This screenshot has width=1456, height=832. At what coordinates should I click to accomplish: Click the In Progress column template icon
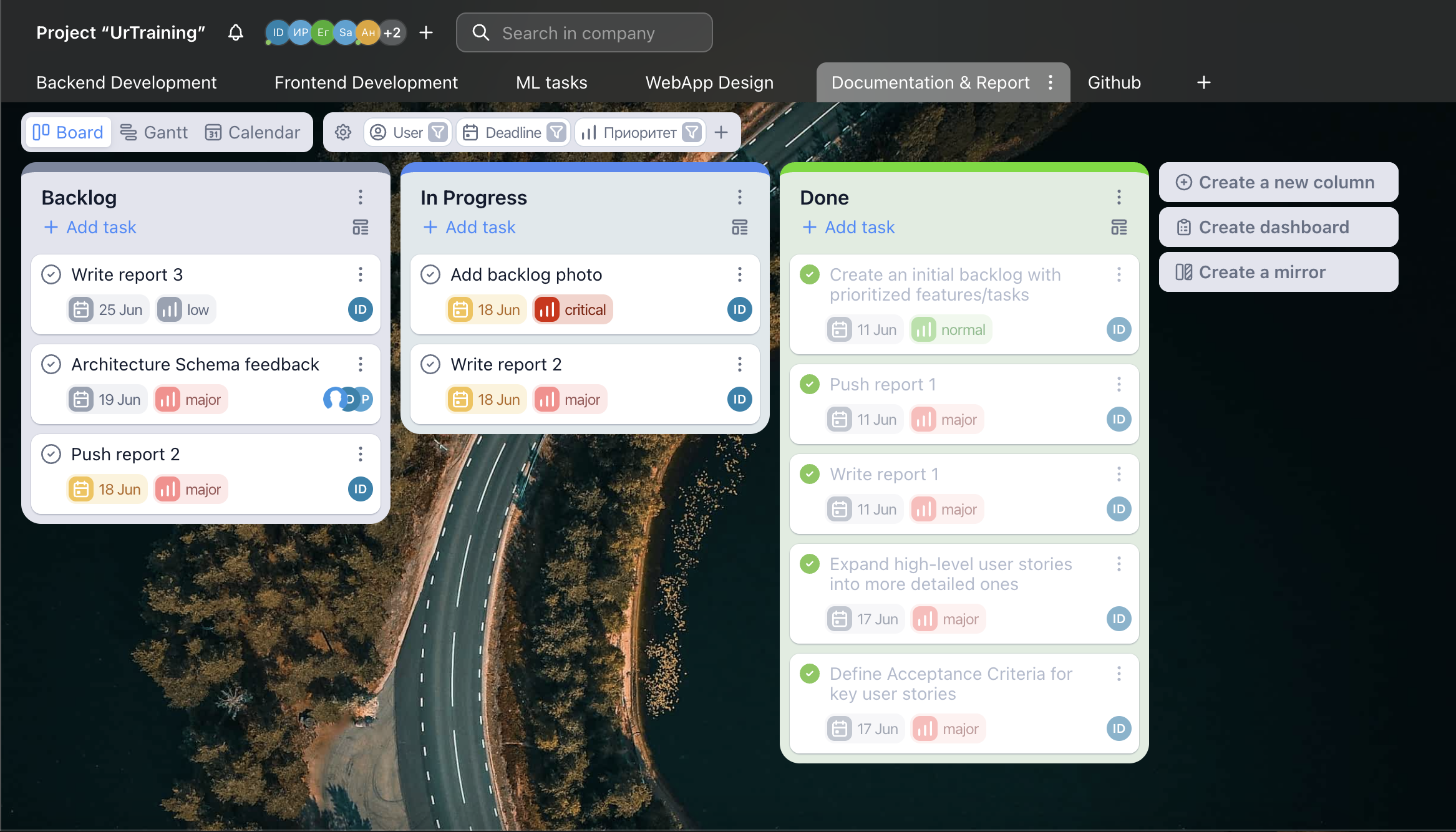tap(740, 227)
